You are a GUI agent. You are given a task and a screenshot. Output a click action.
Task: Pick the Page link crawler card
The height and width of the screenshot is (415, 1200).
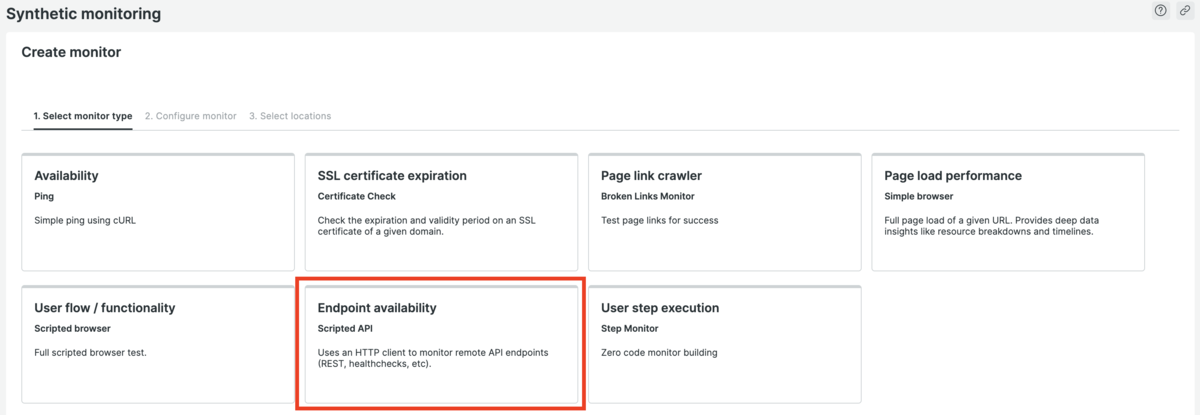click(724, 212)
